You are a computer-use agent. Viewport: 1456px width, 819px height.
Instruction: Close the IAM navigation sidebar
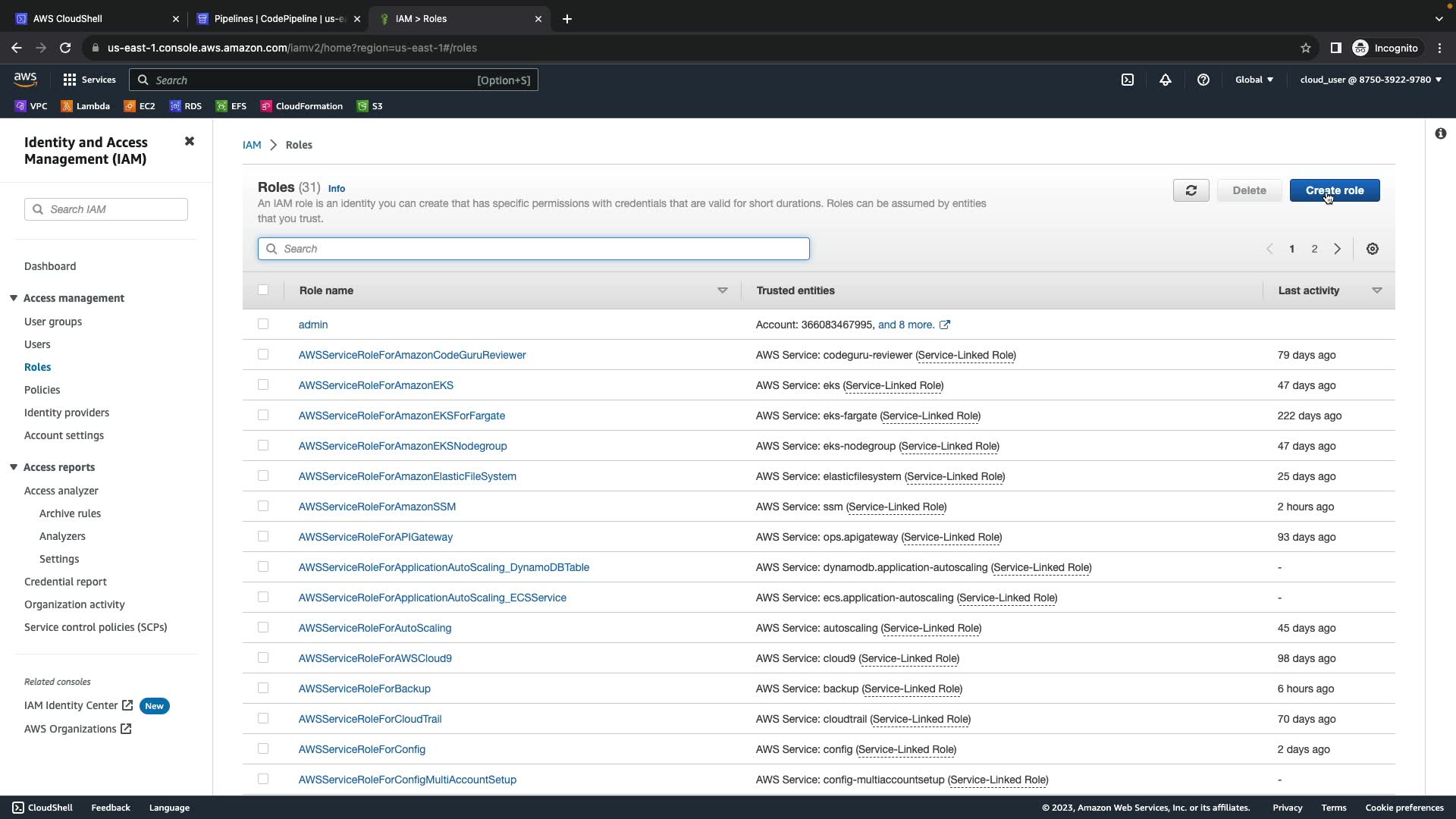tap(190, 142)
